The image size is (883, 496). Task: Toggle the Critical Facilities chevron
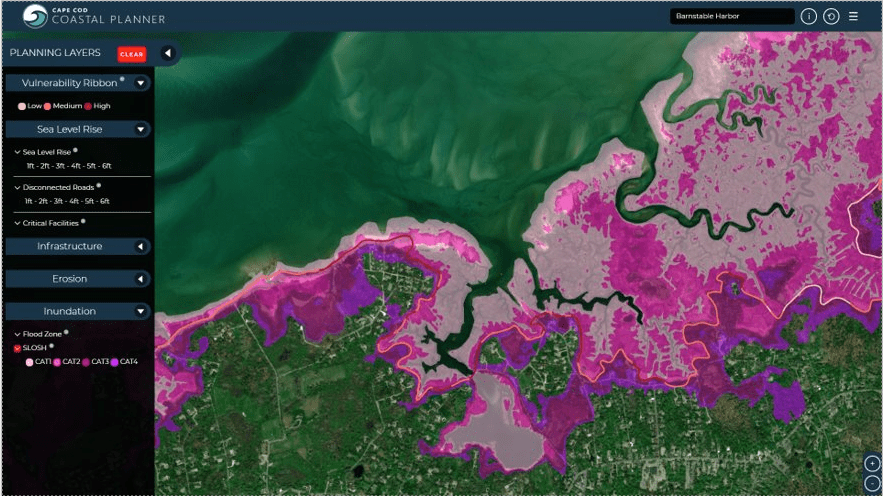(17, 224)
